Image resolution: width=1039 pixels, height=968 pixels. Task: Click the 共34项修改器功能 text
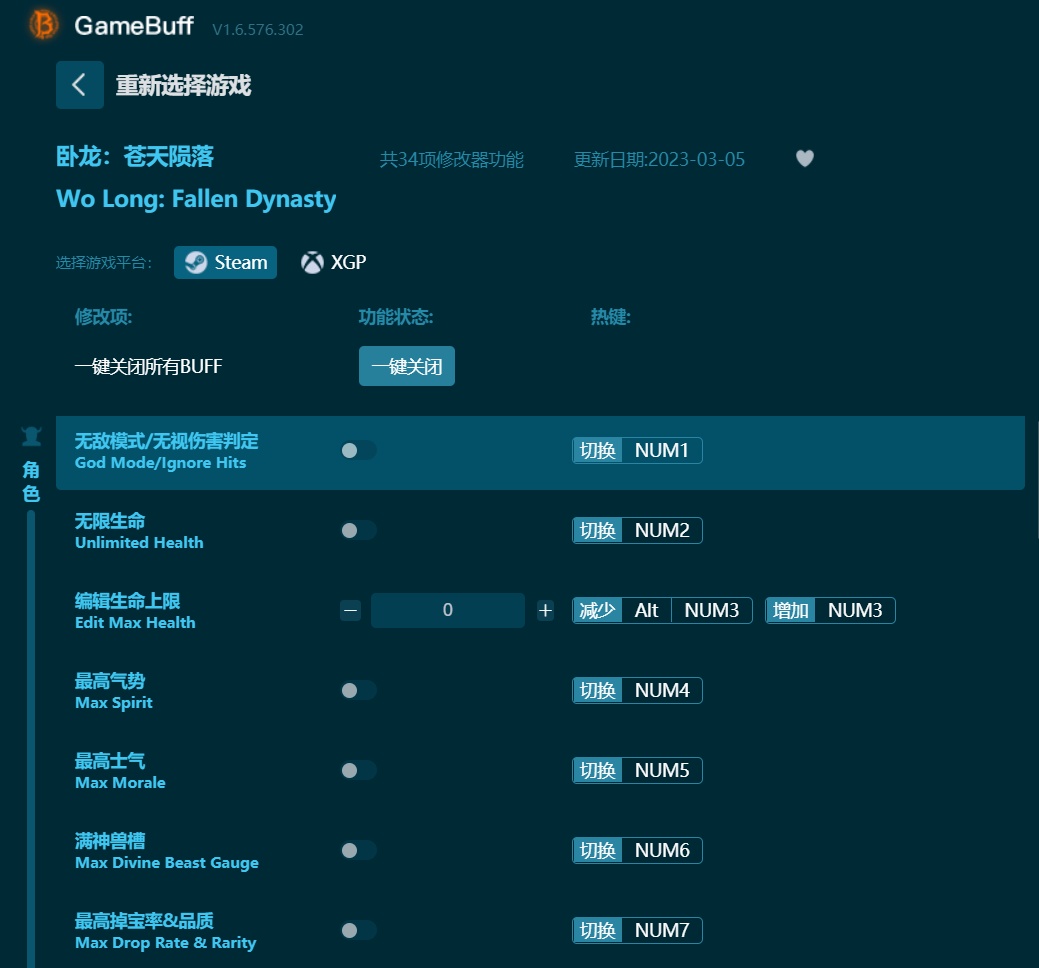pyautogui.click(x=451, y=160)
